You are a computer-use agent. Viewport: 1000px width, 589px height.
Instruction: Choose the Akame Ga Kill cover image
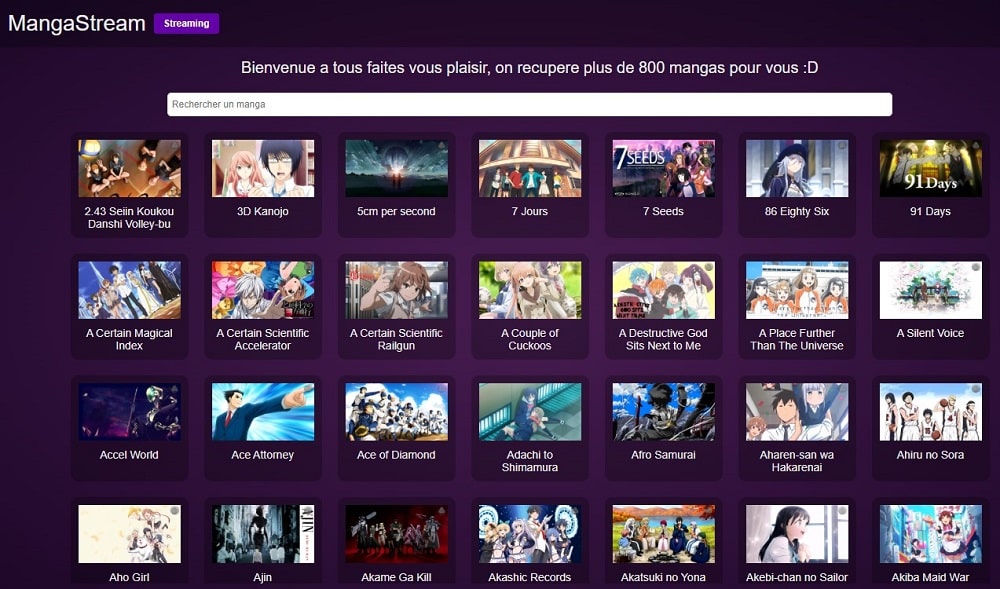396,534
